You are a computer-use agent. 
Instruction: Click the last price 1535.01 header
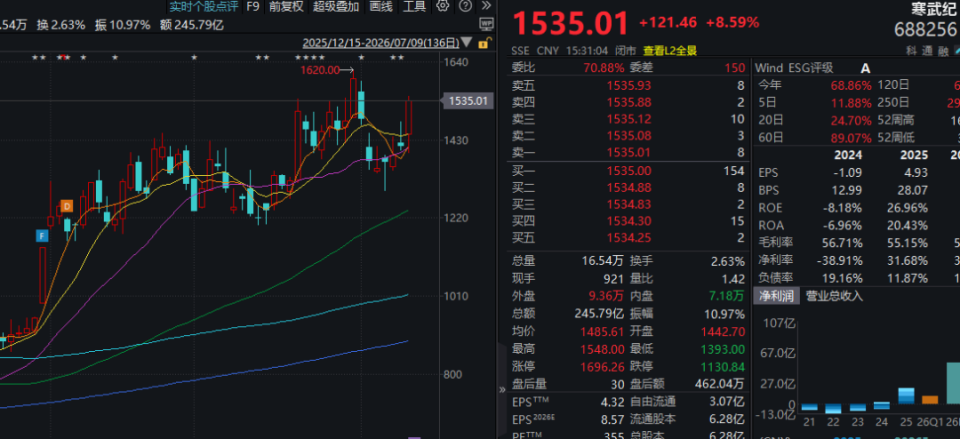click(x=571, y=23)
